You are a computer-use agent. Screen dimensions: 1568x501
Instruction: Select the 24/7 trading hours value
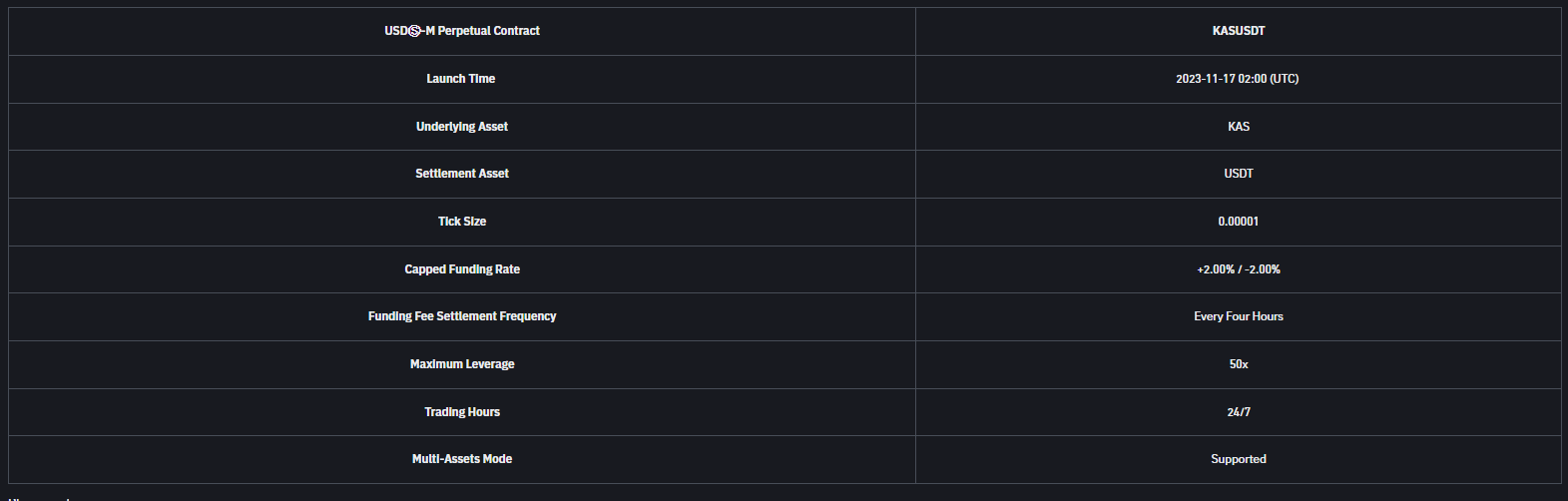point(1239,412)
